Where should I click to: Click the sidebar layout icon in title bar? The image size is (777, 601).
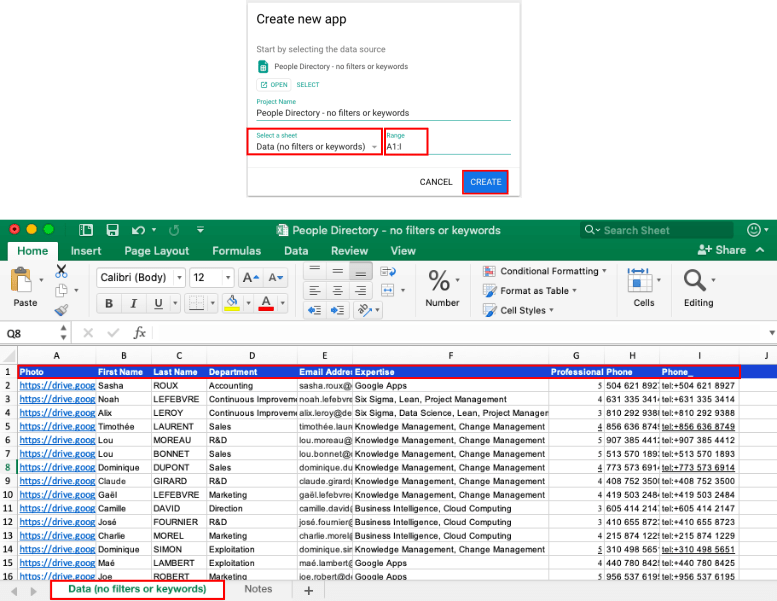tap(86, 230)
